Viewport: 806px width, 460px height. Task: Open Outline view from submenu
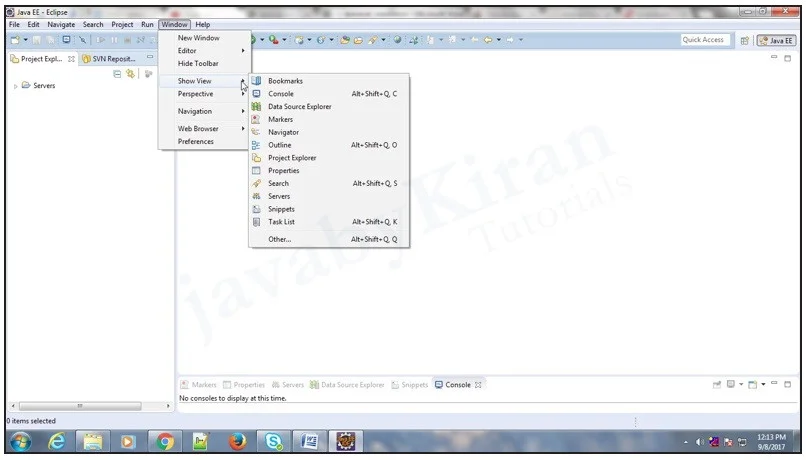(x=329, y=145)
